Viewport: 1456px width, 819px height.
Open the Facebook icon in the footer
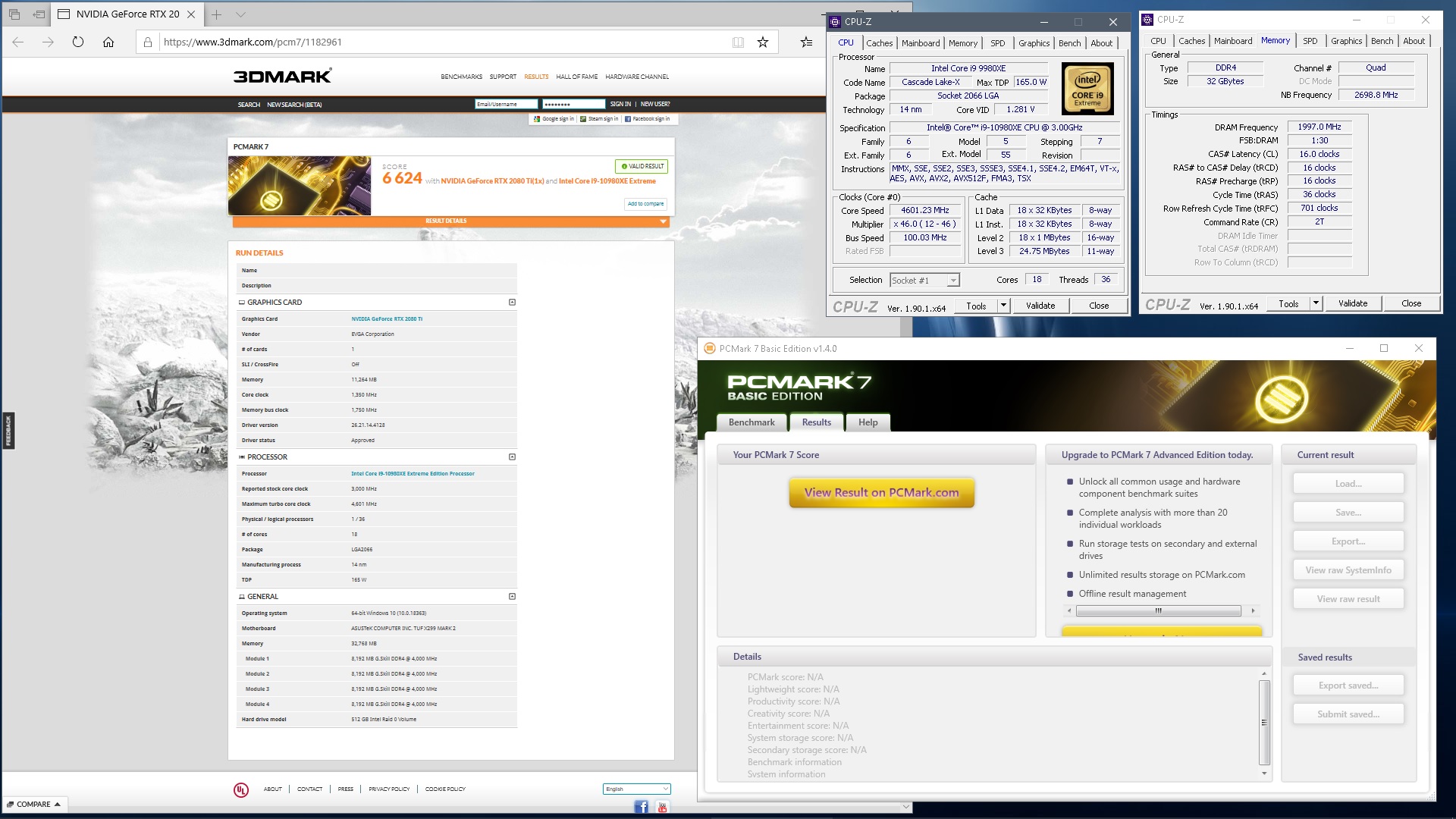click(641, 807)
